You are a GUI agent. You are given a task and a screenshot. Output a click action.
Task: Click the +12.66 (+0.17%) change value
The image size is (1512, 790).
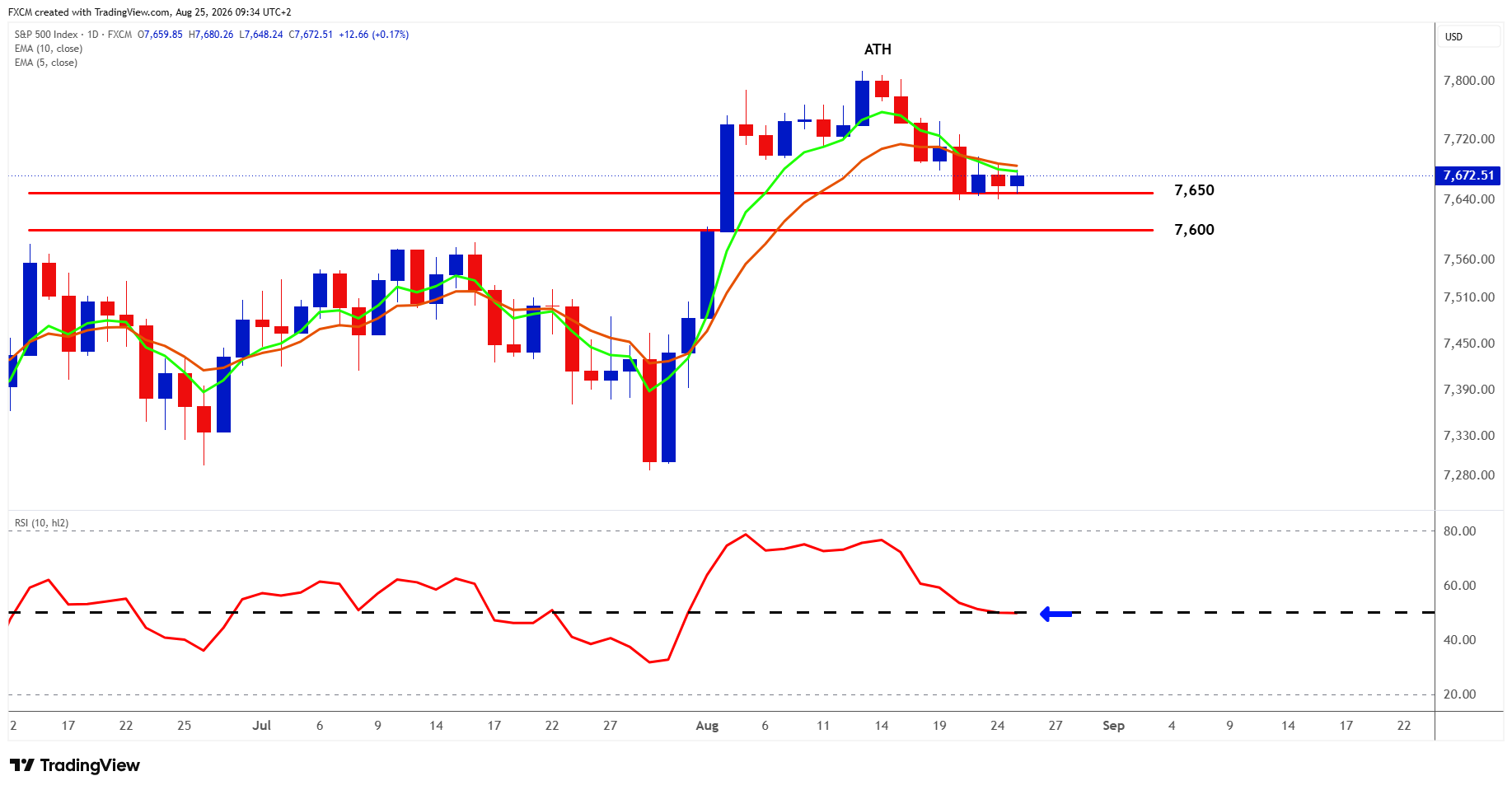coord(374,35)
